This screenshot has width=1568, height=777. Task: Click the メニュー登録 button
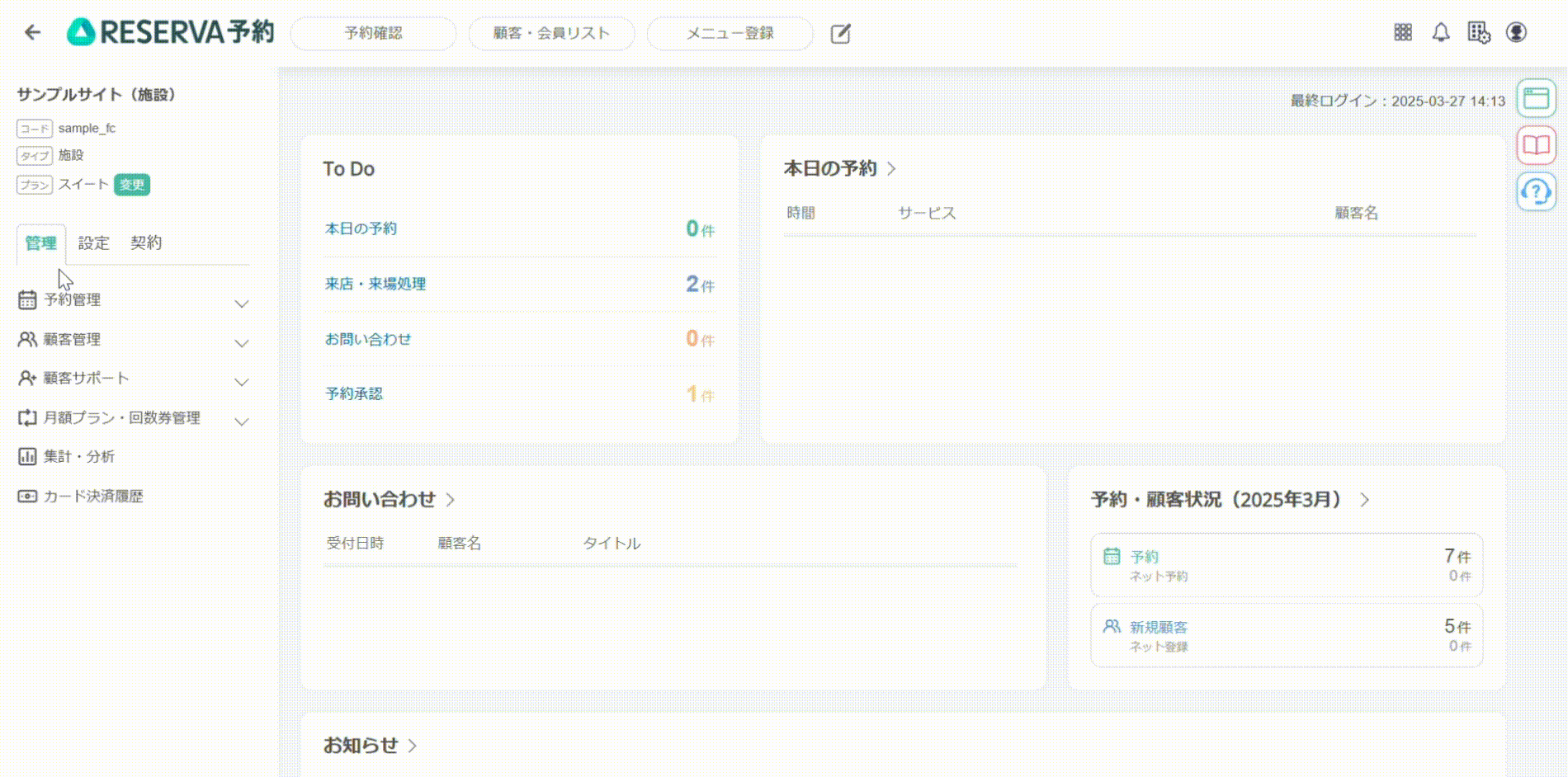tap(730, 33)
